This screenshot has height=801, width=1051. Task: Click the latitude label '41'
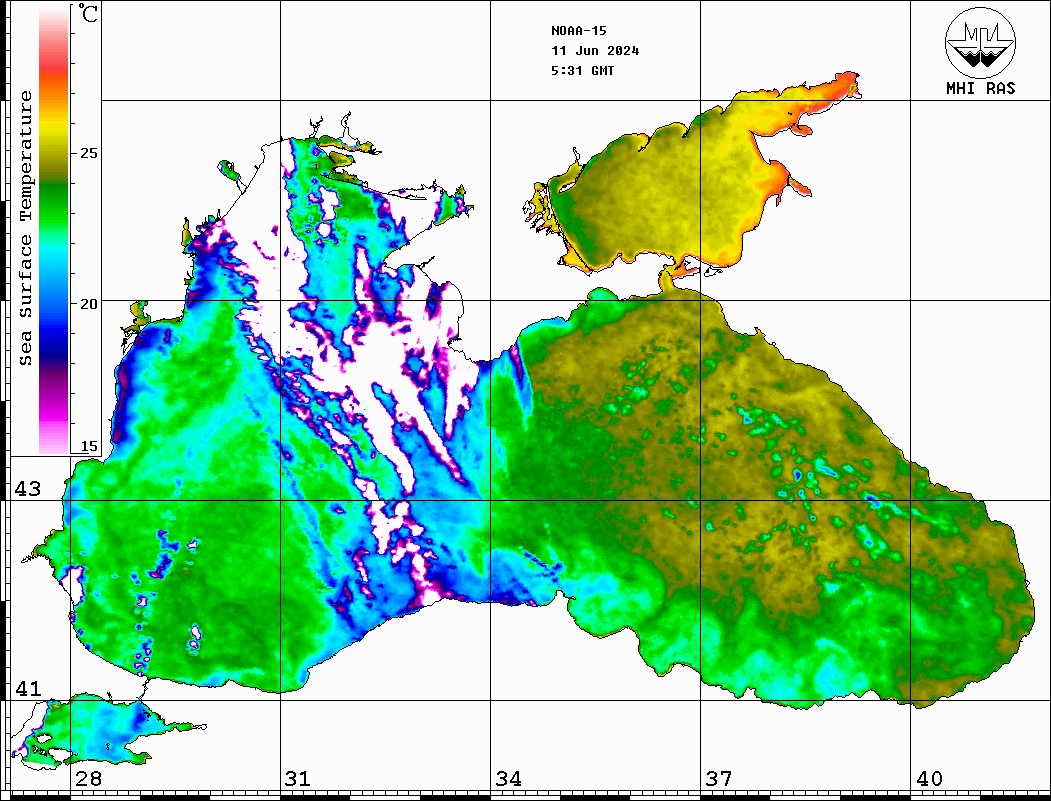click(28, 688)
